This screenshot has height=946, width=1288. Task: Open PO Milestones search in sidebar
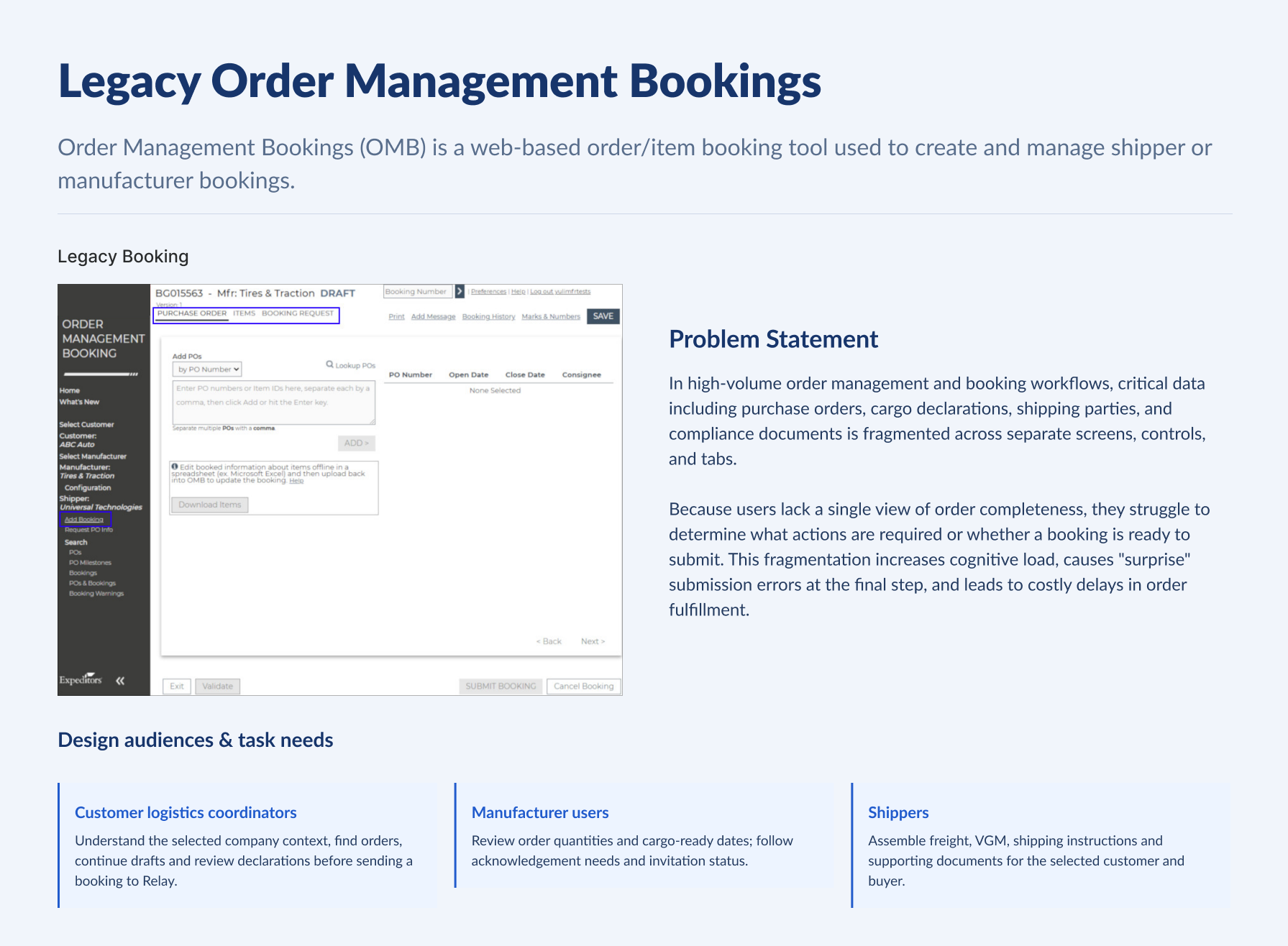coord(90,563)
